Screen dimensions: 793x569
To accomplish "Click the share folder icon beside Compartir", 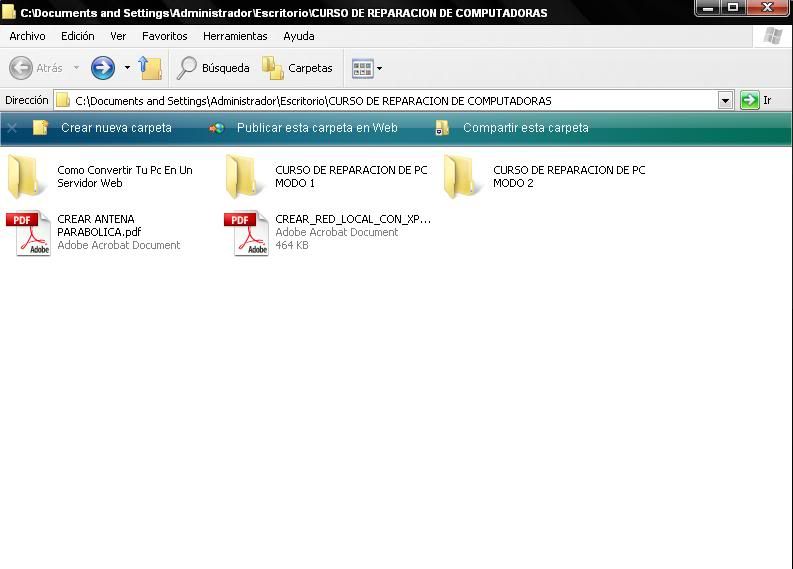I will tap(442, 128).
